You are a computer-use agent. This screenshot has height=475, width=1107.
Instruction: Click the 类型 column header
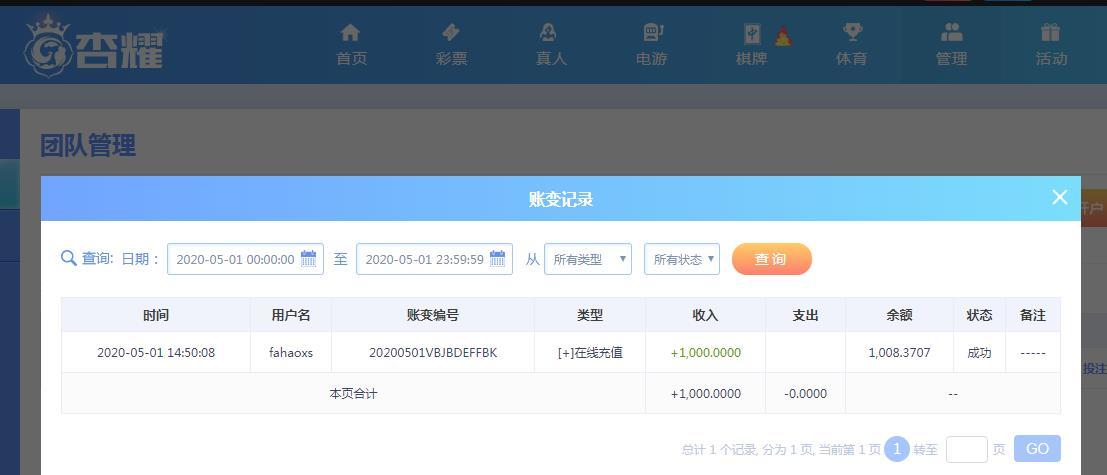click(x=590, y=315)
